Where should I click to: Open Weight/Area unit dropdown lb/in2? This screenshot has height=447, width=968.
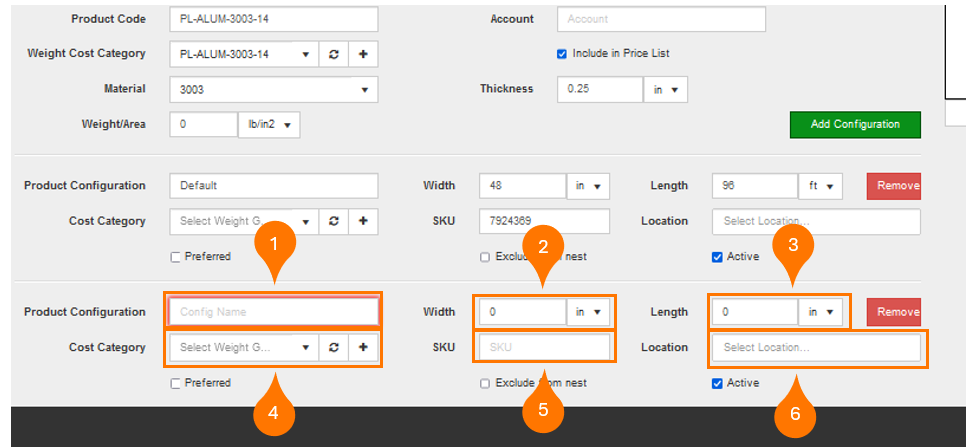click(268, 125)
